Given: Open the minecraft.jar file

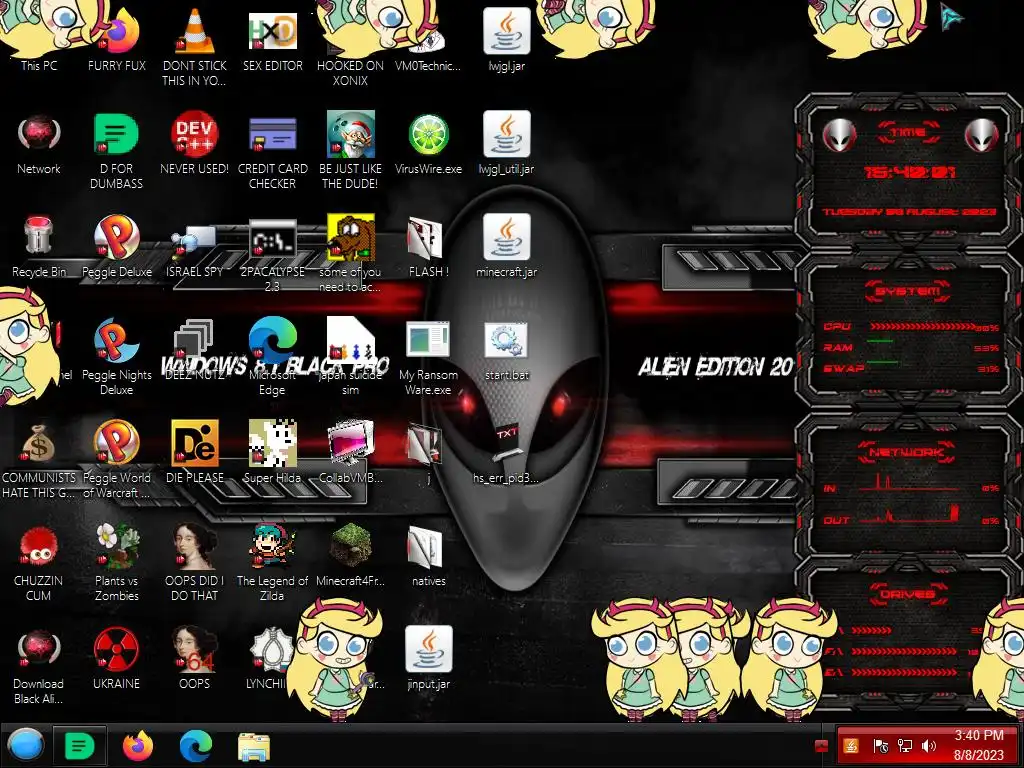Looking at the screenshot, I should 506,246.
